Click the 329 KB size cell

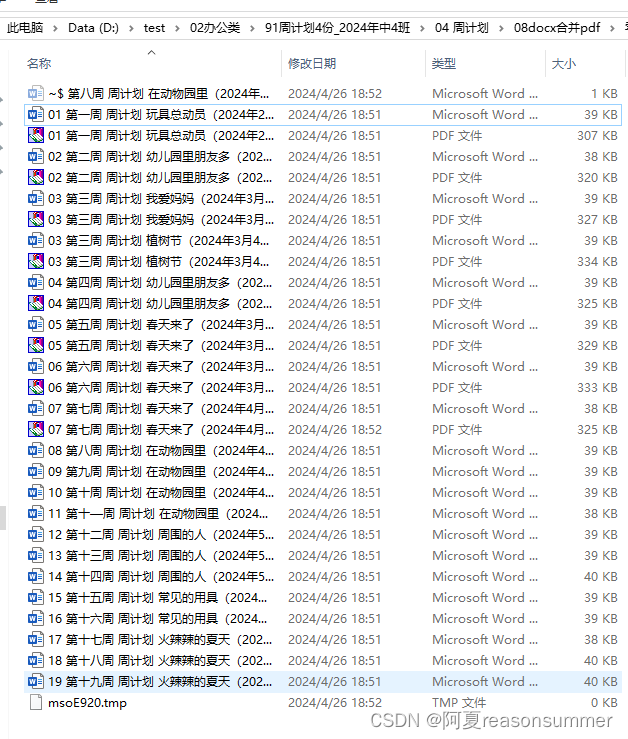coord(597,345)
